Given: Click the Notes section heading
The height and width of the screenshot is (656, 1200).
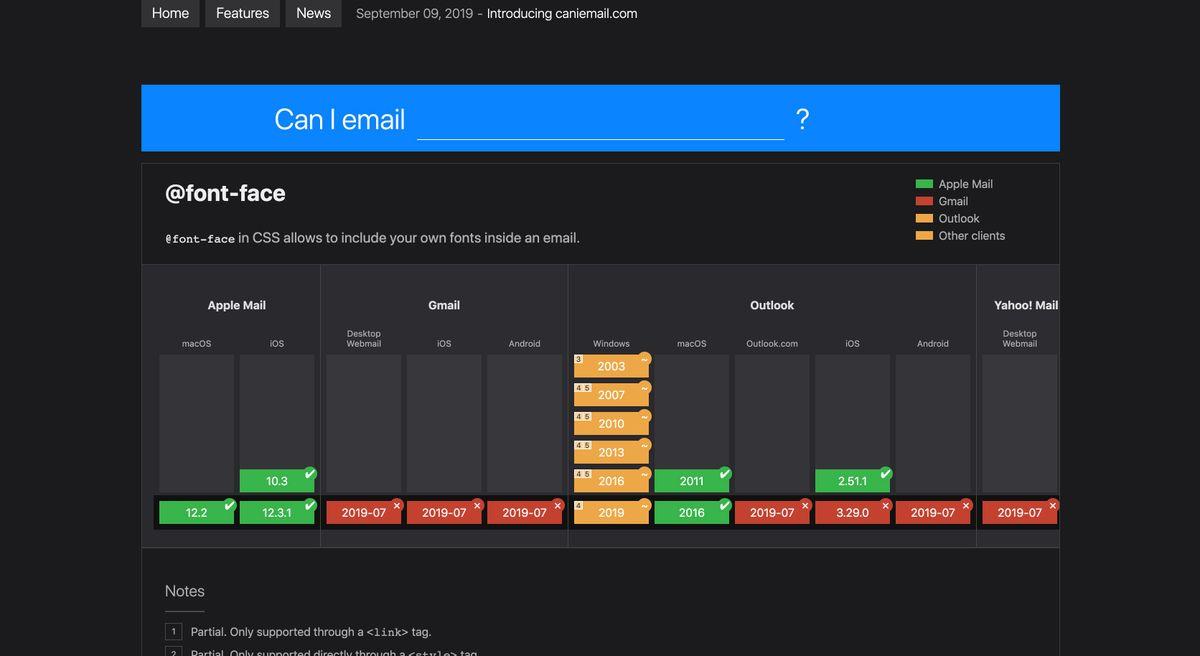Looking at the screenshot, I should pyautogui.click(x=185, y=591).
